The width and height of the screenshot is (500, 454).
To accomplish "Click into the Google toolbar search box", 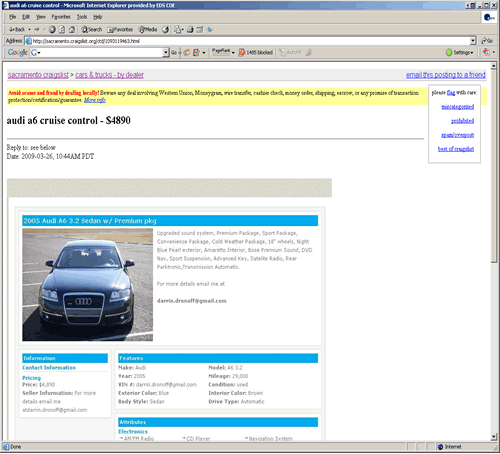I will coord(100,52).
